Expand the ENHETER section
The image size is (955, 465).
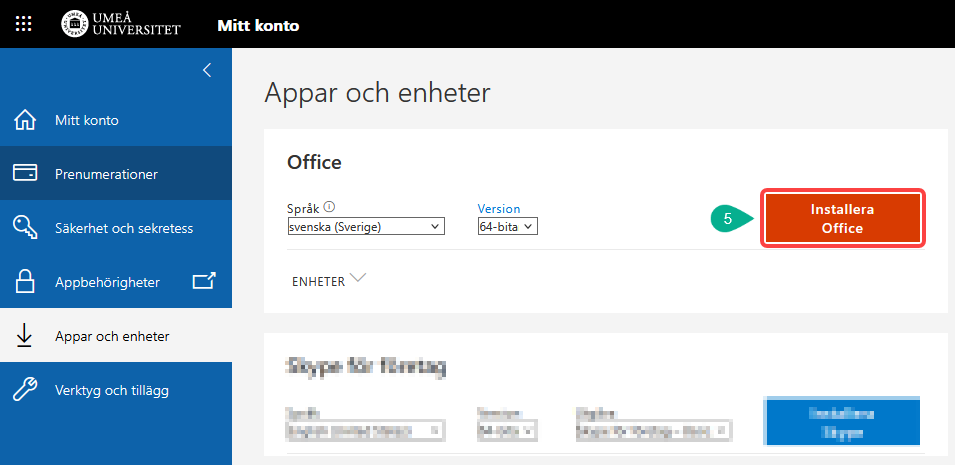(x=329, y=281)
